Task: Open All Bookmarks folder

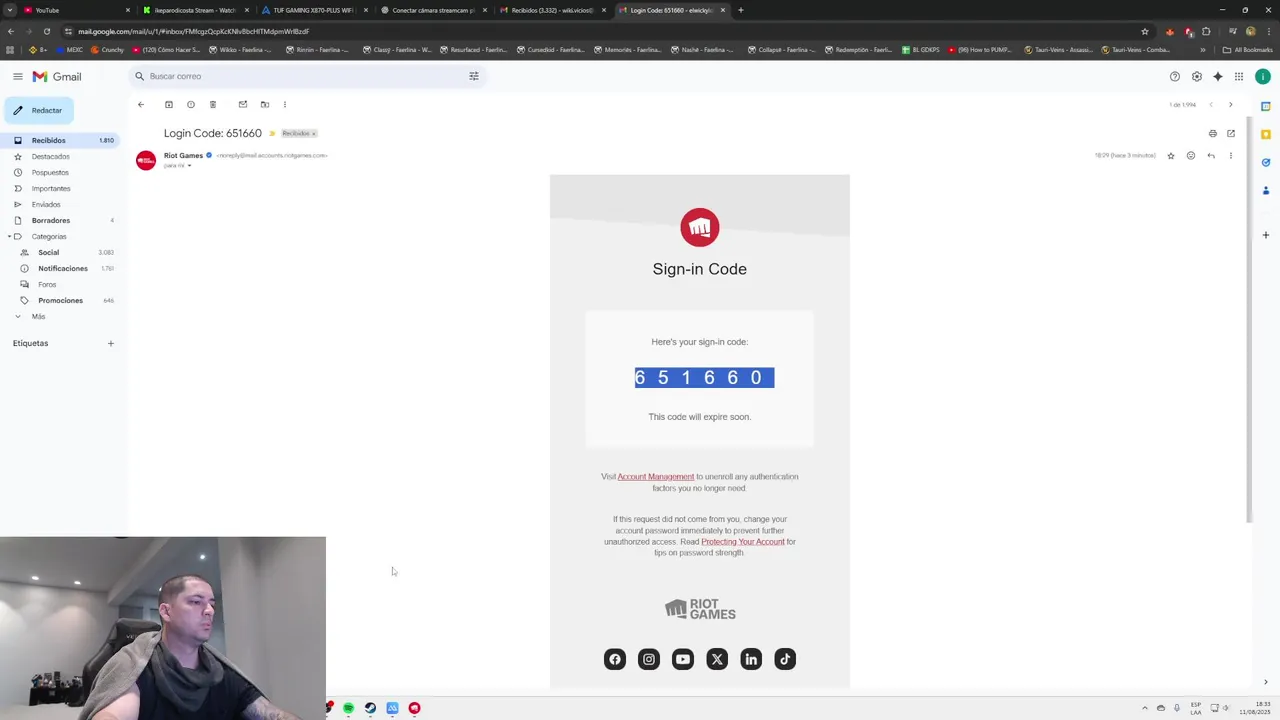Action: 1248,49
